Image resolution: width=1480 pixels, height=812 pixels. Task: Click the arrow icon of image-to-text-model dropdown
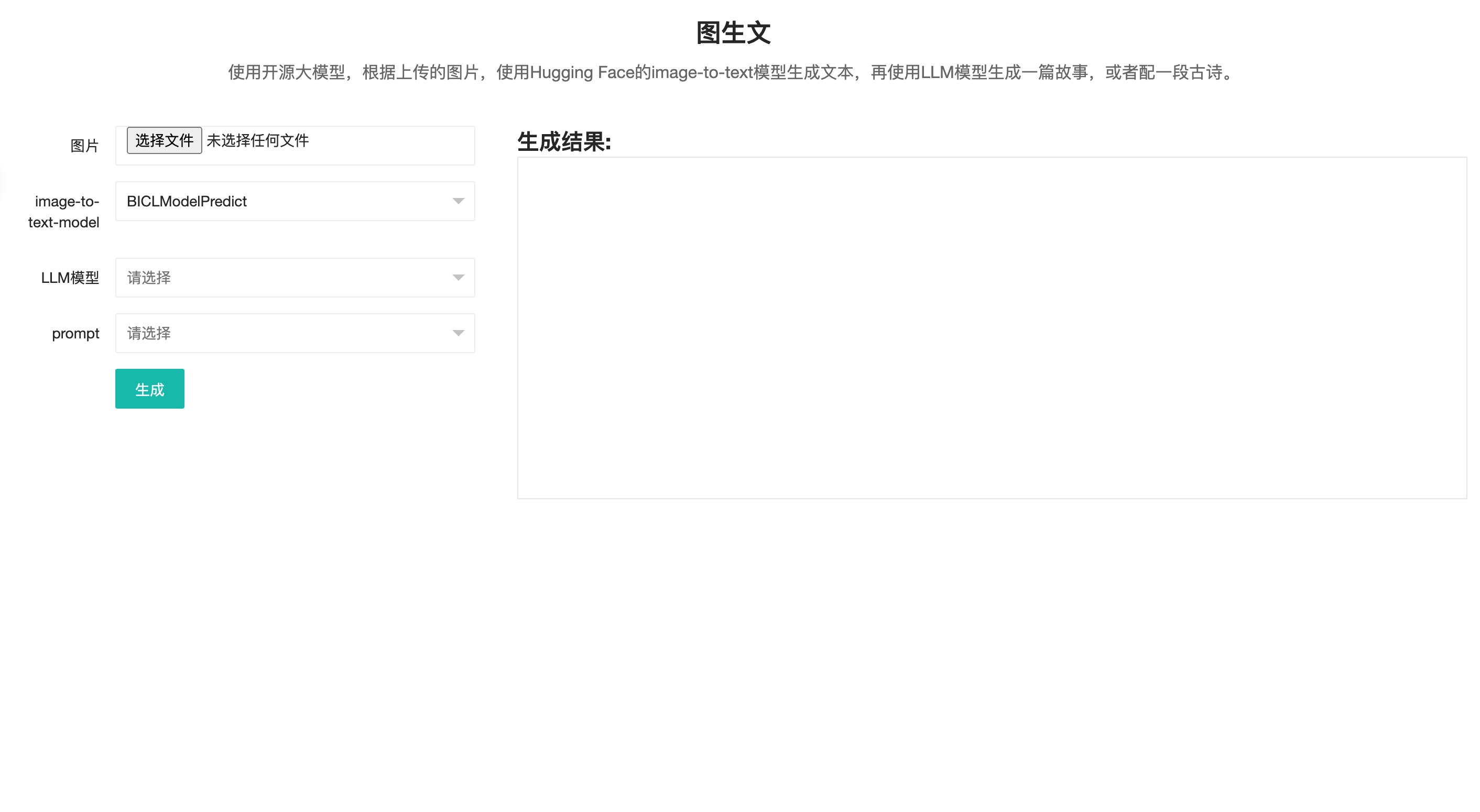click(458, 201)
